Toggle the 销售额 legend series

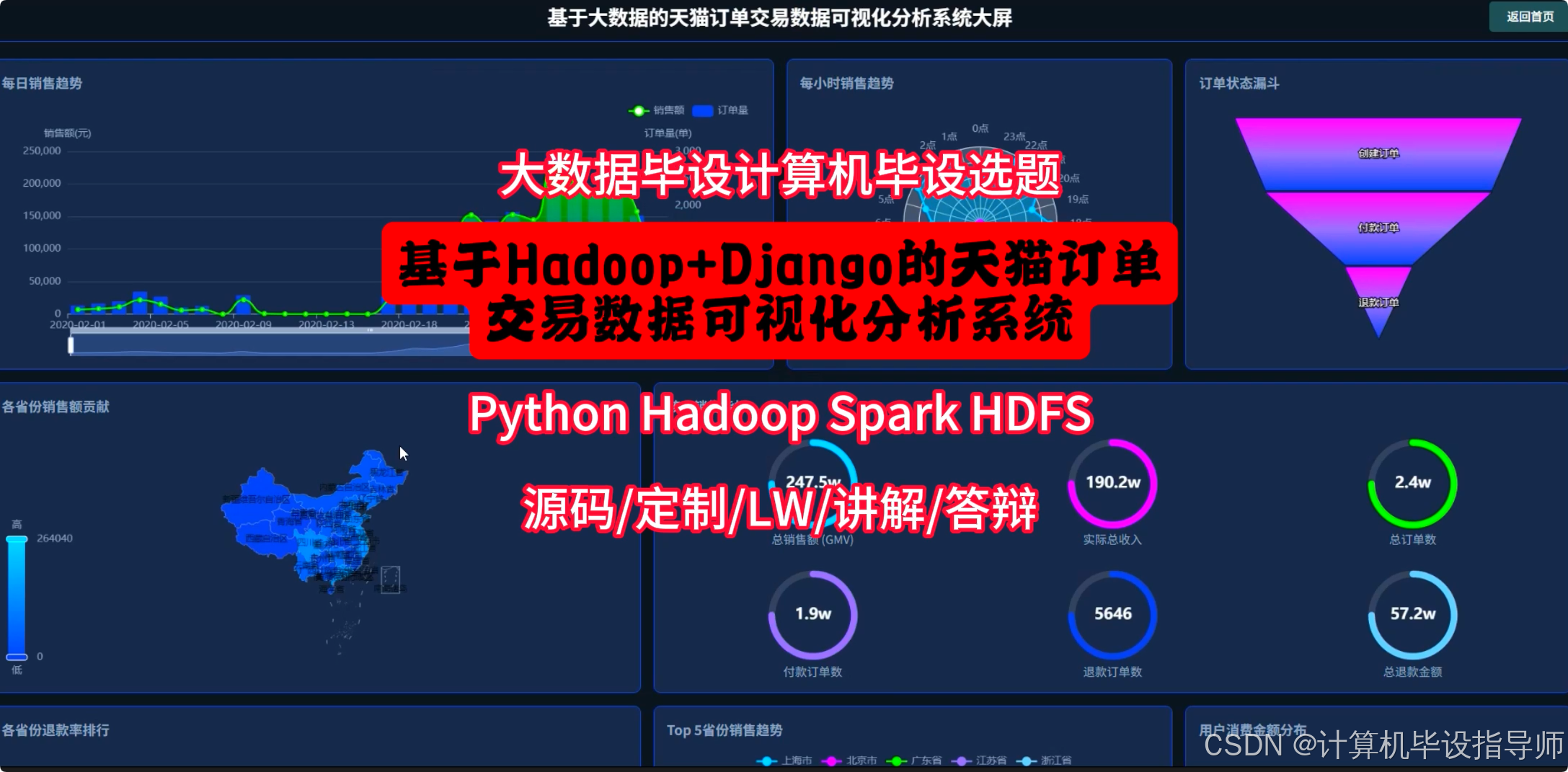click(656, 110)
